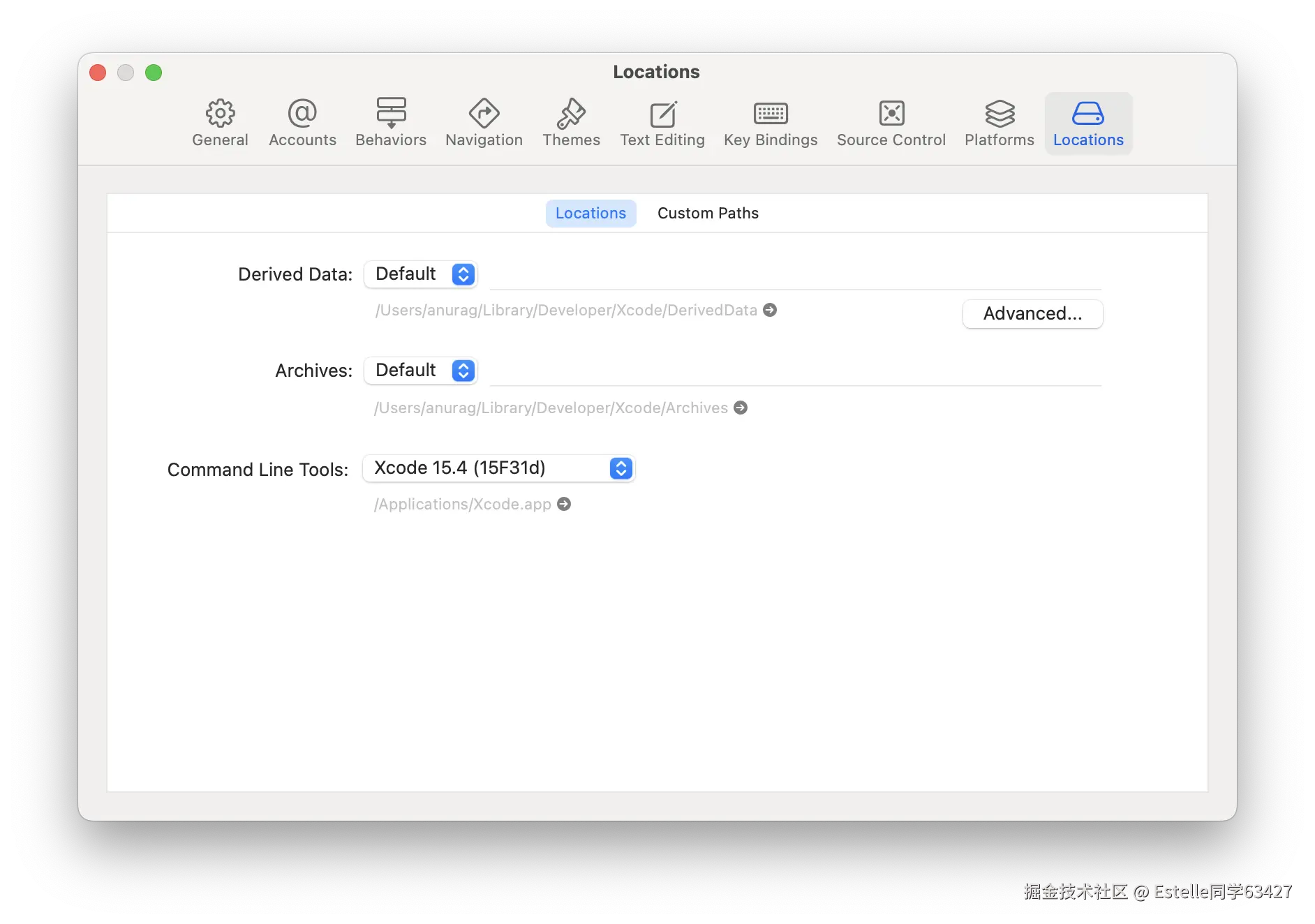Open the Platforms pane
Viewport: 1315px width, 924px height.
coord(998,122)
